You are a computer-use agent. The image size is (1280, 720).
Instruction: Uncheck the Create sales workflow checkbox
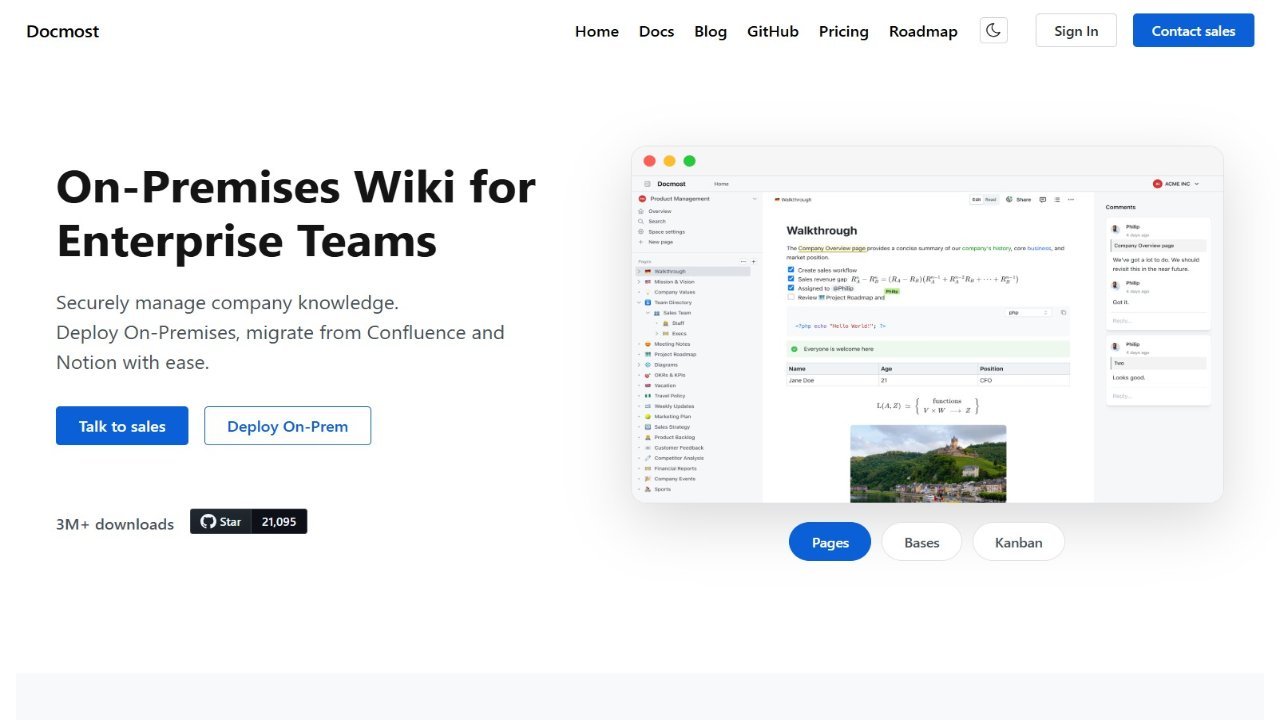(791, 270)
